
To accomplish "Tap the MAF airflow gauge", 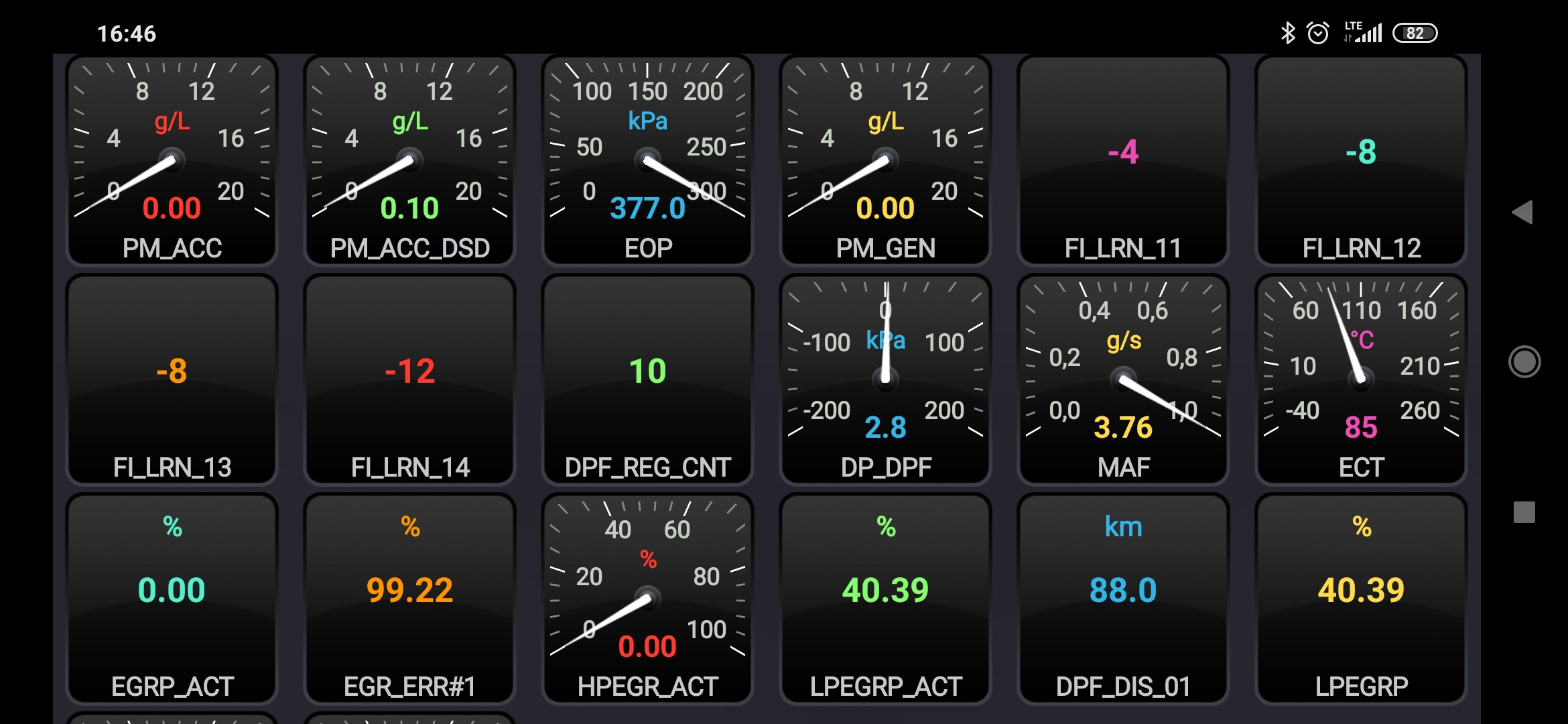I will point(1123,379).
